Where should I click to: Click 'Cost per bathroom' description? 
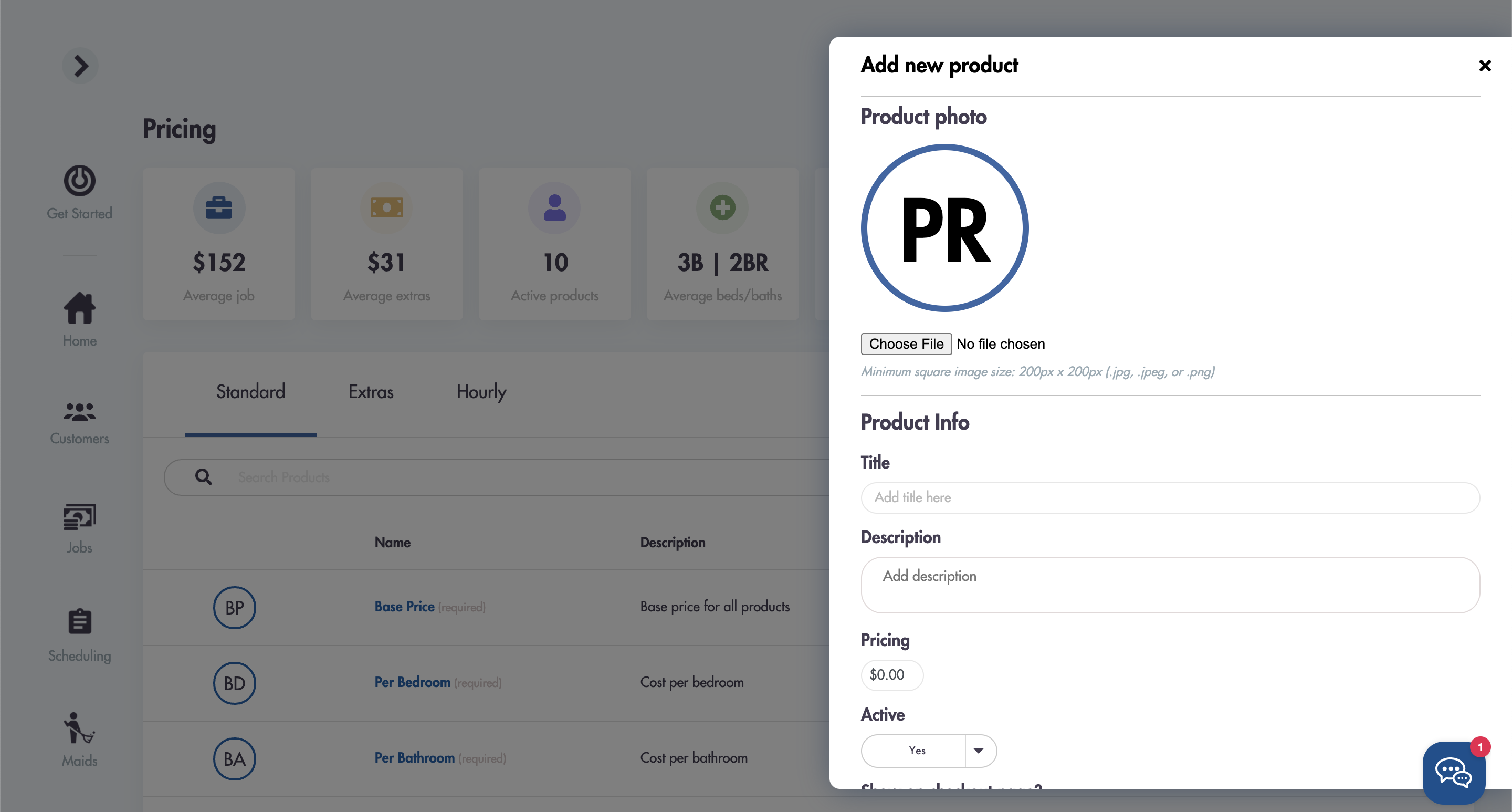click(694, 758)
